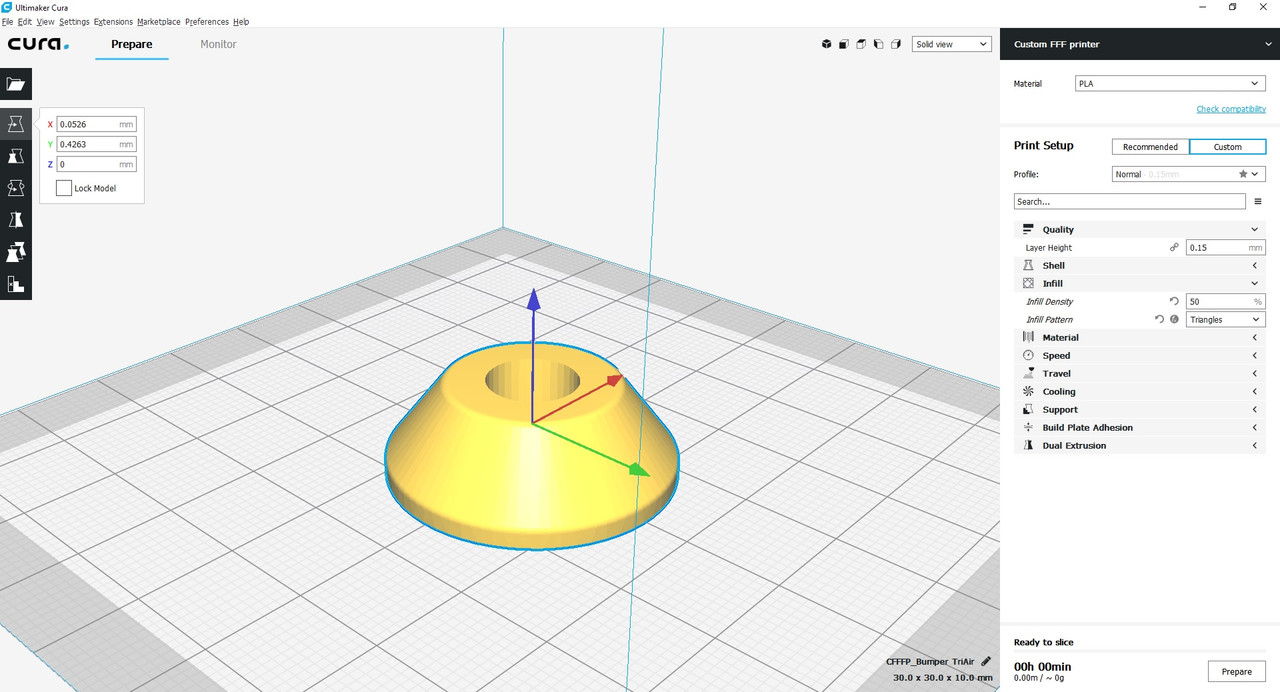
Task: Open the Edit menu
Action: [x=25, y=21]
